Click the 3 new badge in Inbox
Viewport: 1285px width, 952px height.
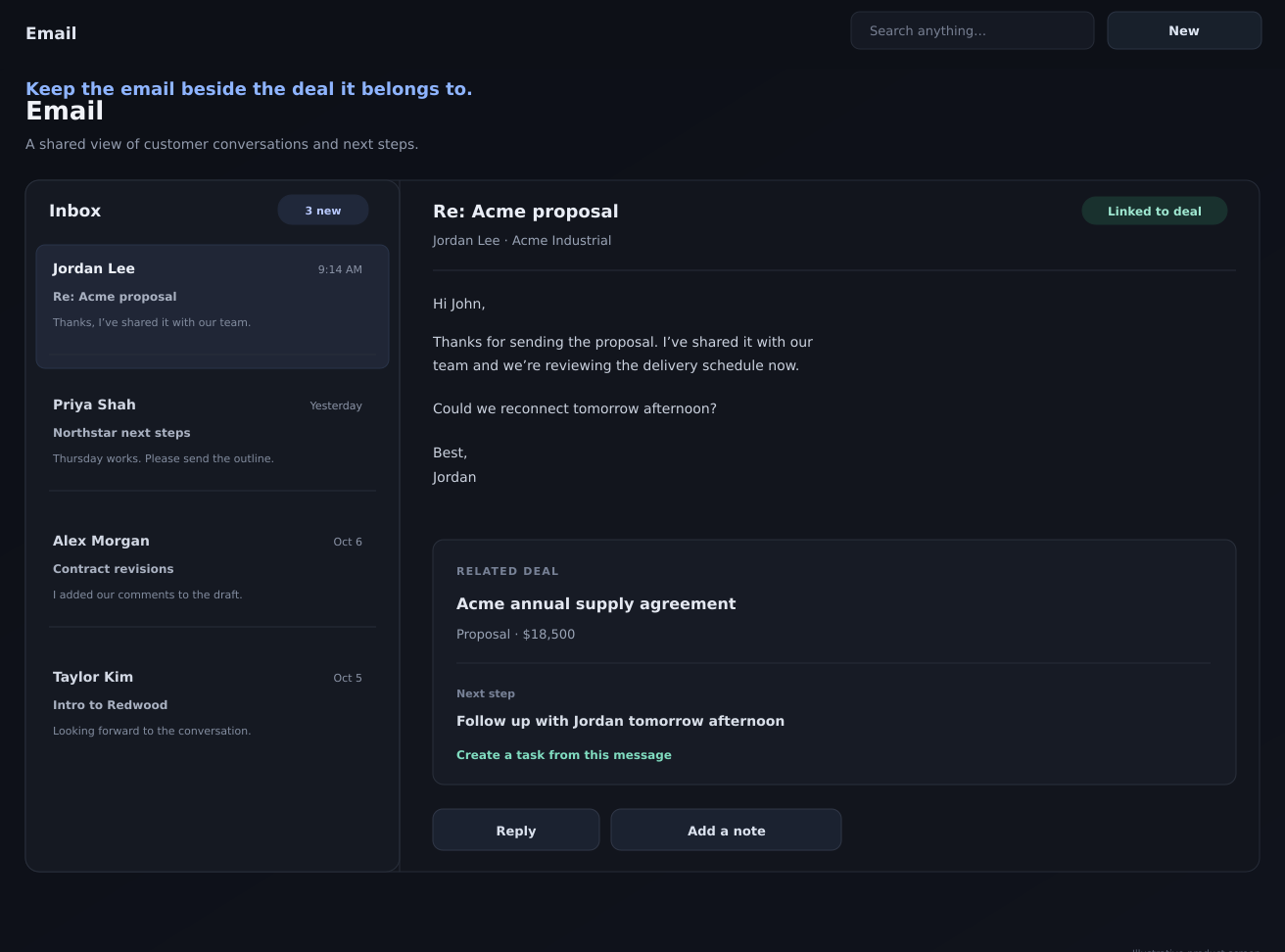click(x=323, y=211)
